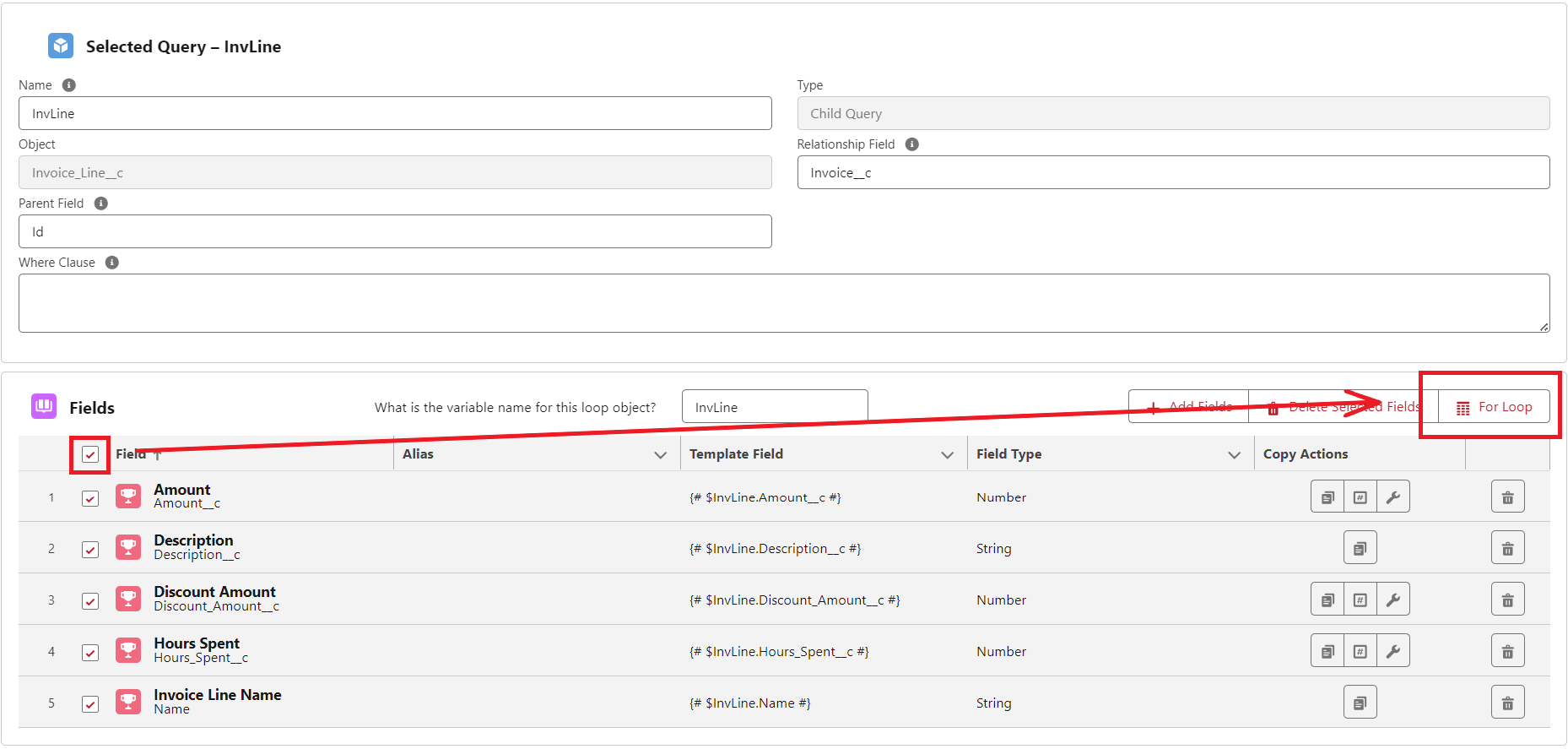Click the For Loop button
Viewport: 1568px width, 749px height.
[1494, 407]
